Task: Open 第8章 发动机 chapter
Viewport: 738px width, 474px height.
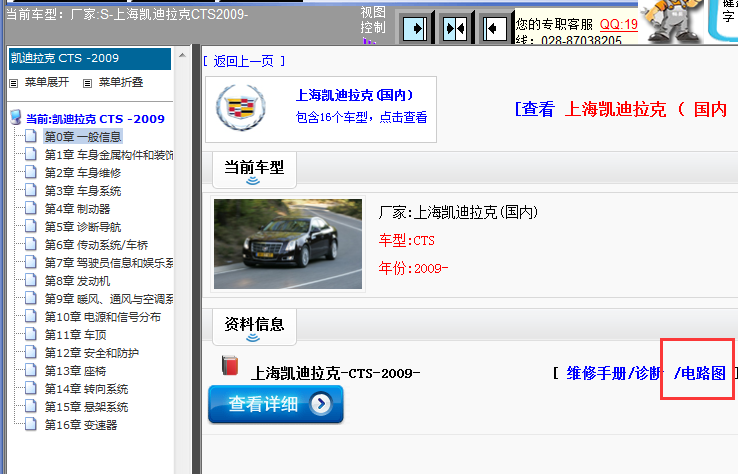Action: (77, 281)
